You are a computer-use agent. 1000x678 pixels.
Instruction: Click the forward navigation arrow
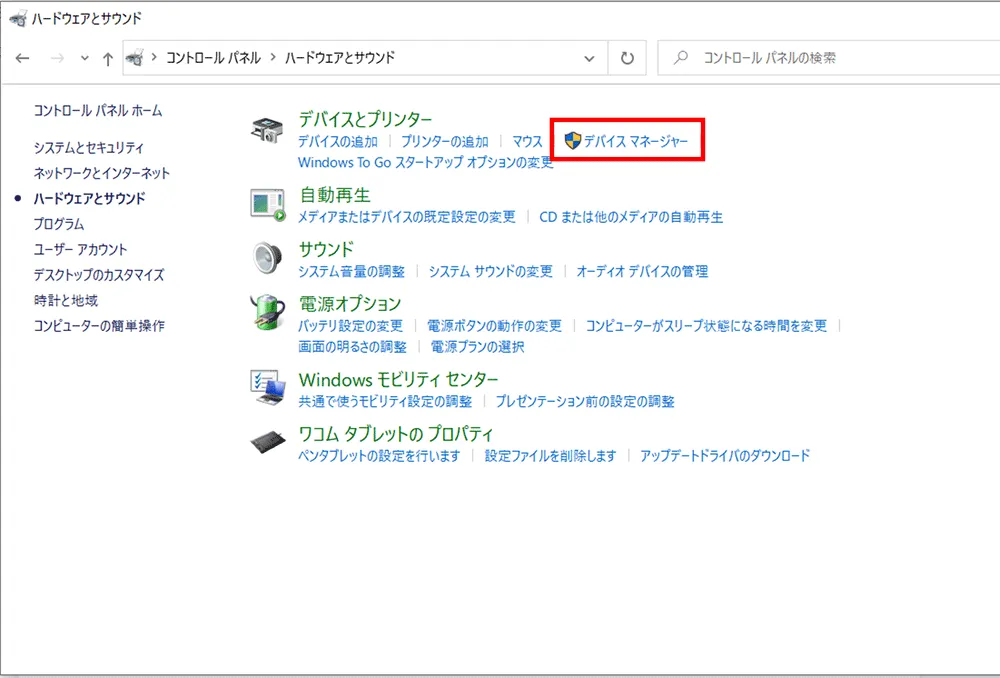tap(57, 58)
